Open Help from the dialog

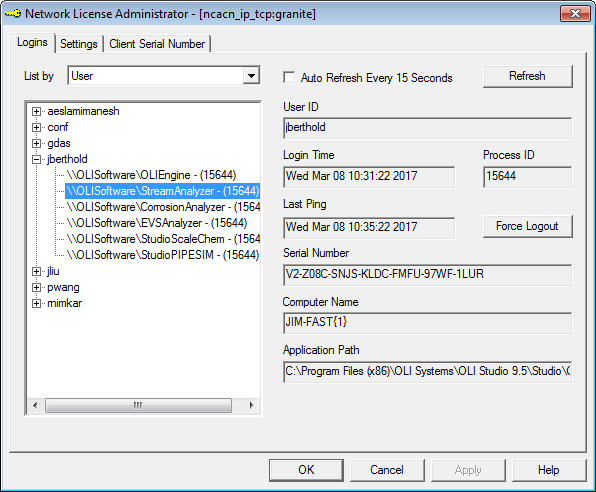549,470
